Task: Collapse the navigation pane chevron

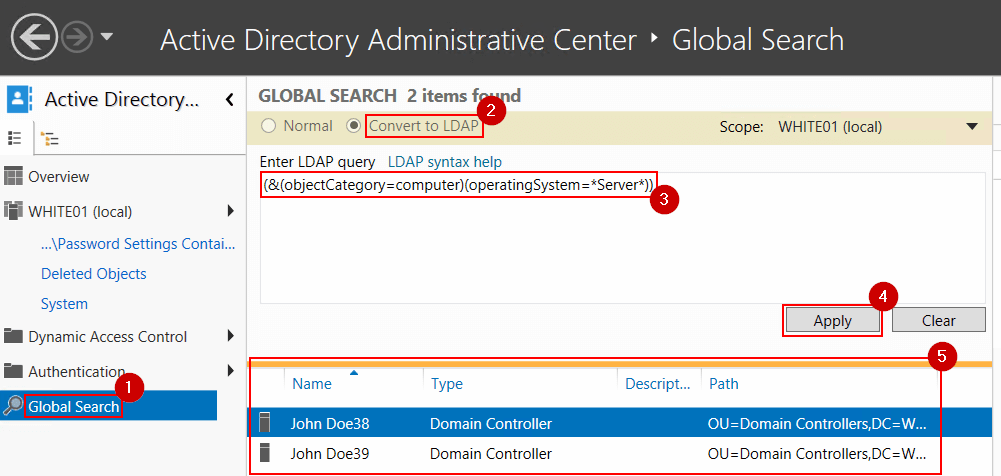Action: [230, 100]
